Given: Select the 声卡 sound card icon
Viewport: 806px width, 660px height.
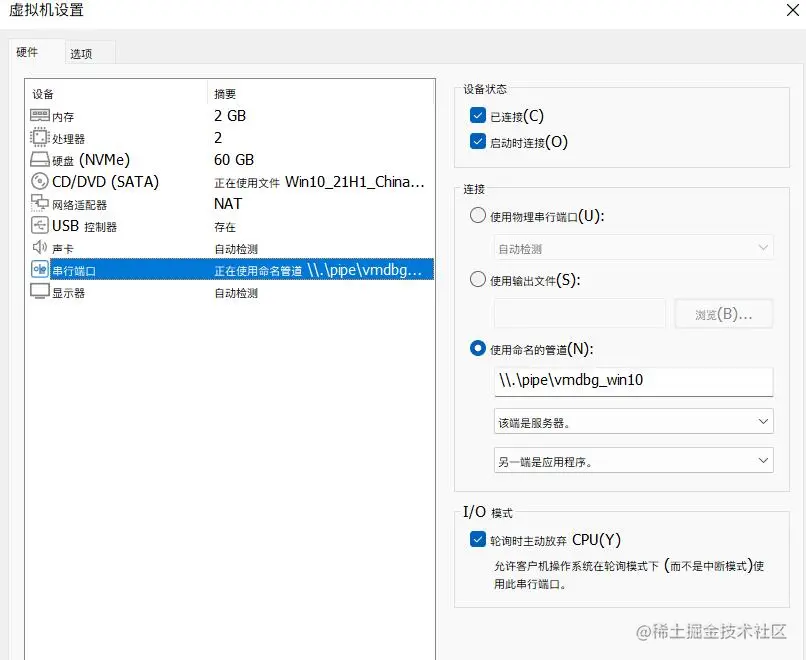Looking at the screenshot, I should click(37, 247).
